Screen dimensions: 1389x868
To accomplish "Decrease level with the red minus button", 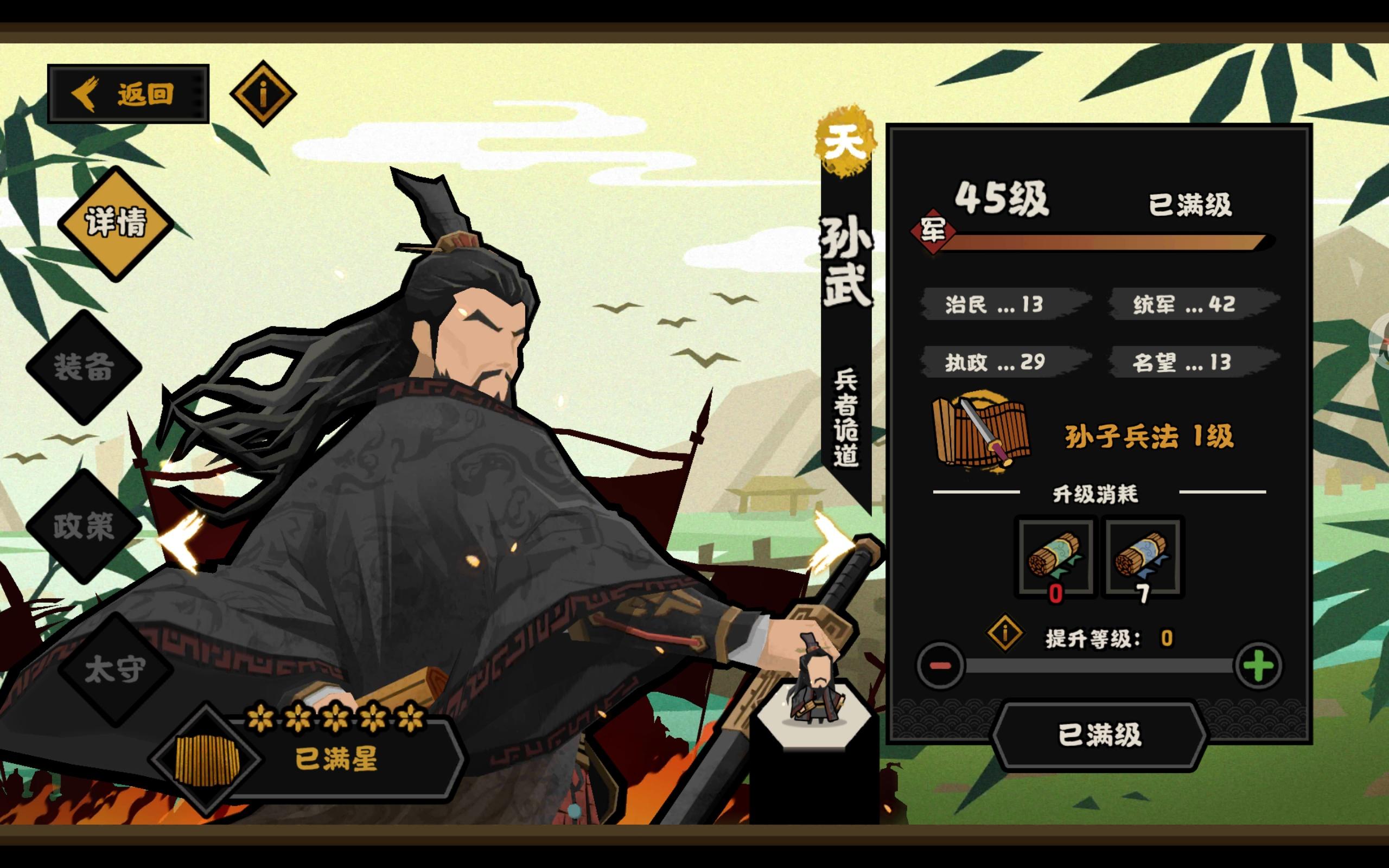I will tap(940, 666).
